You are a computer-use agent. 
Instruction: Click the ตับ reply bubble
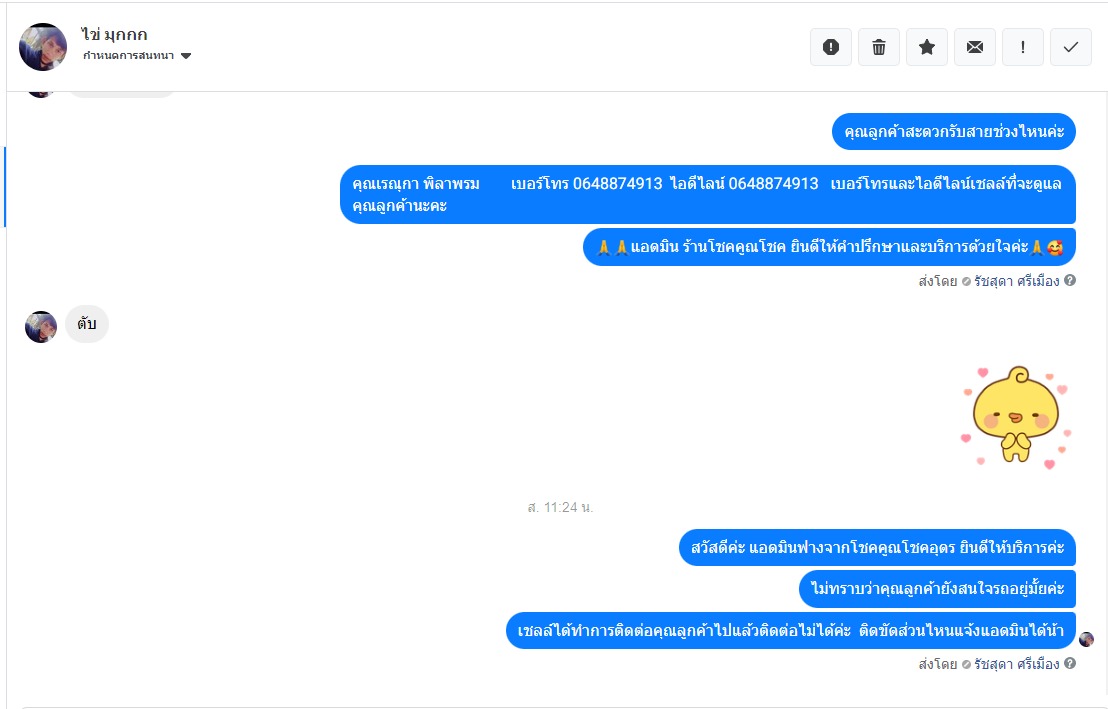87,324
